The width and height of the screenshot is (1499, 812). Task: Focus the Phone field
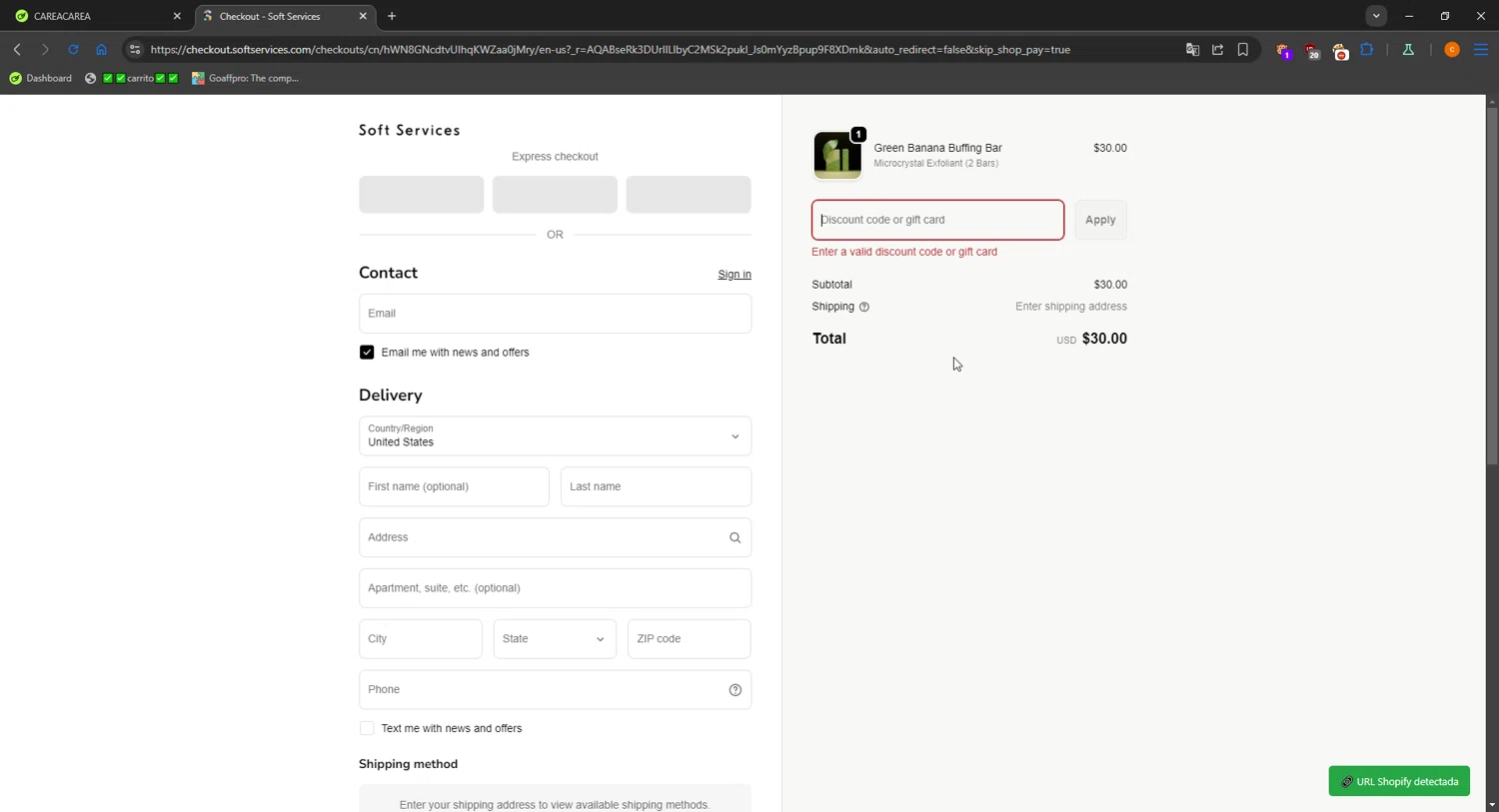555,689
